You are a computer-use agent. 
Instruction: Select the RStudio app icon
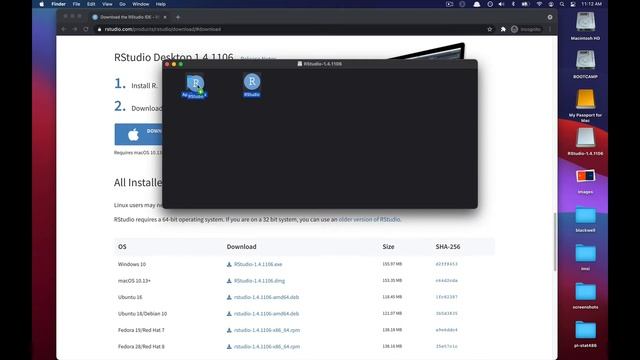point(252,85)
